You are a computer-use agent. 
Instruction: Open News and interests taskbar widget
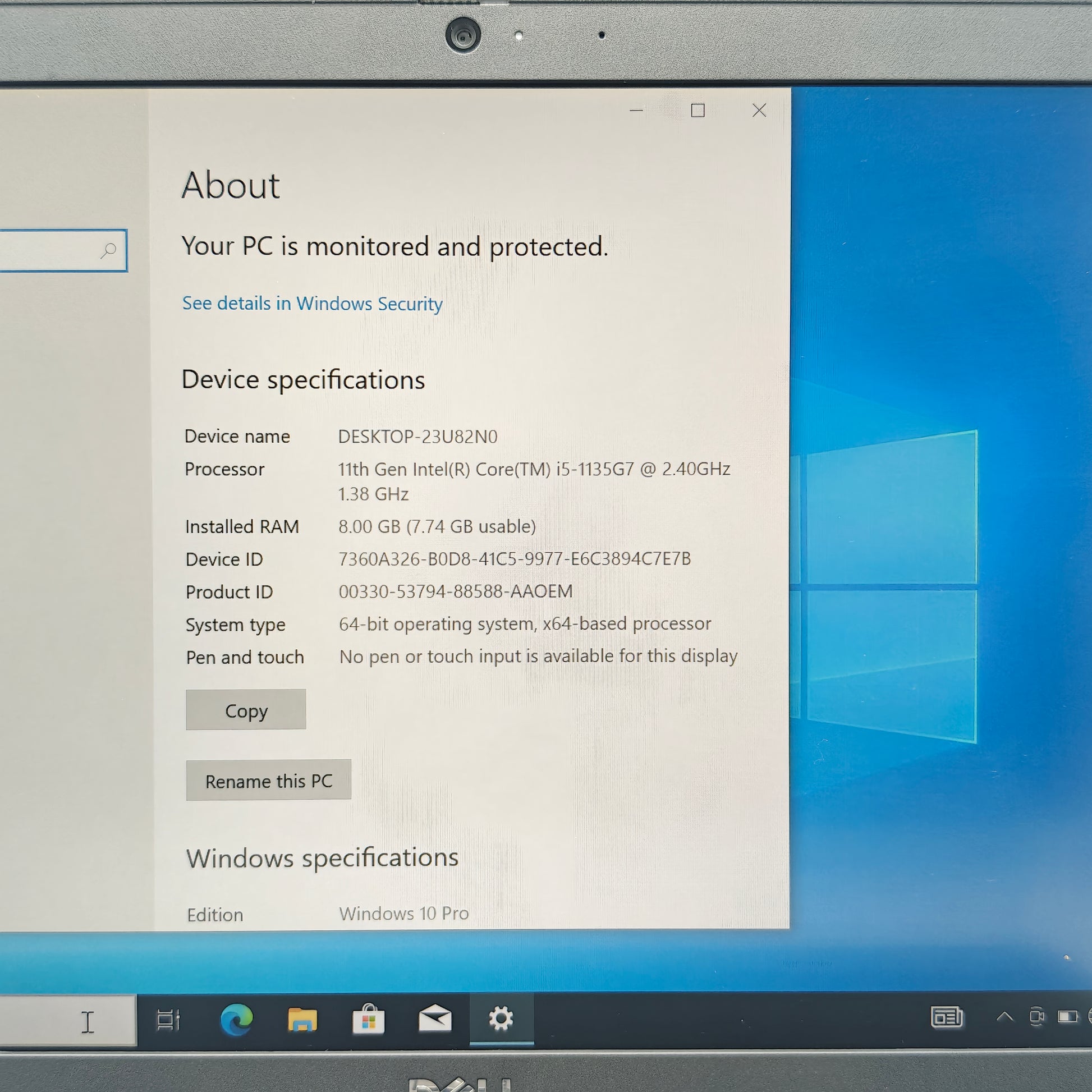(x=947, y=1017)
